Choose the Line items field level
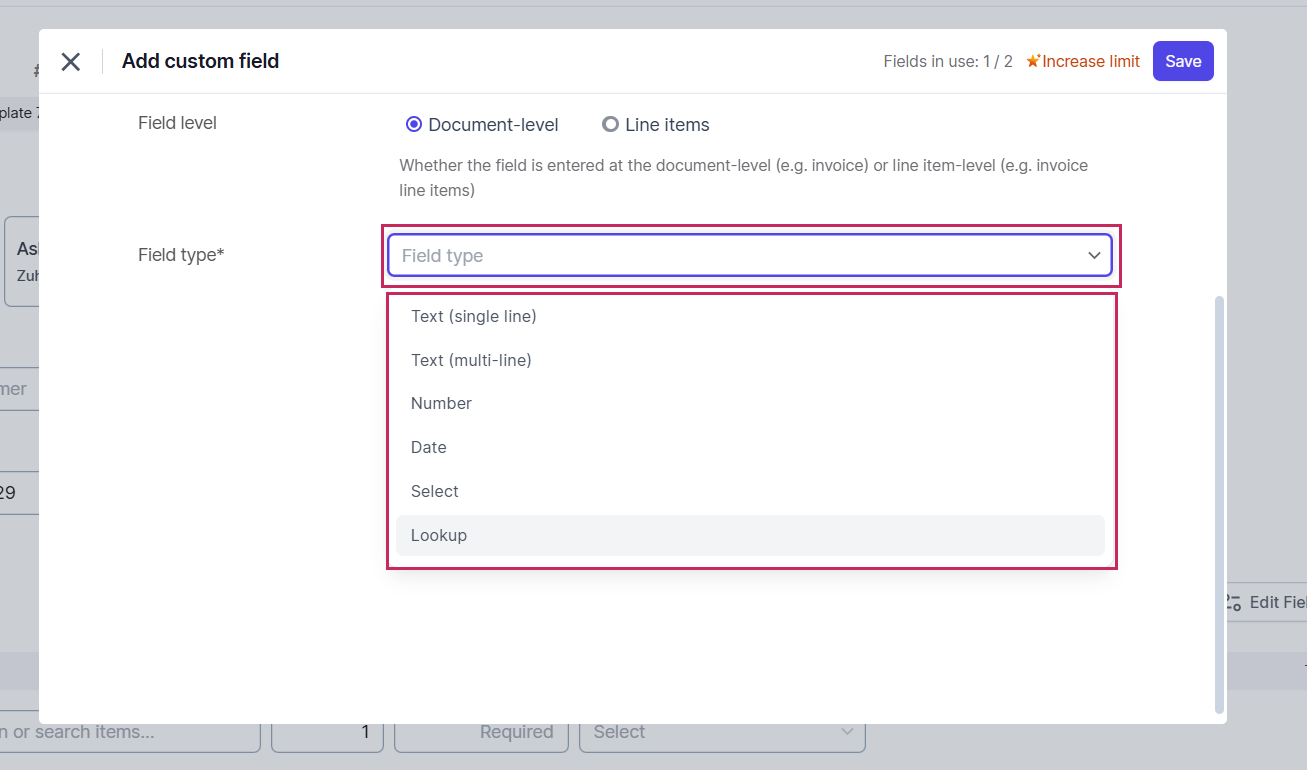This screenshot has height=770, width=1307. 610,125
